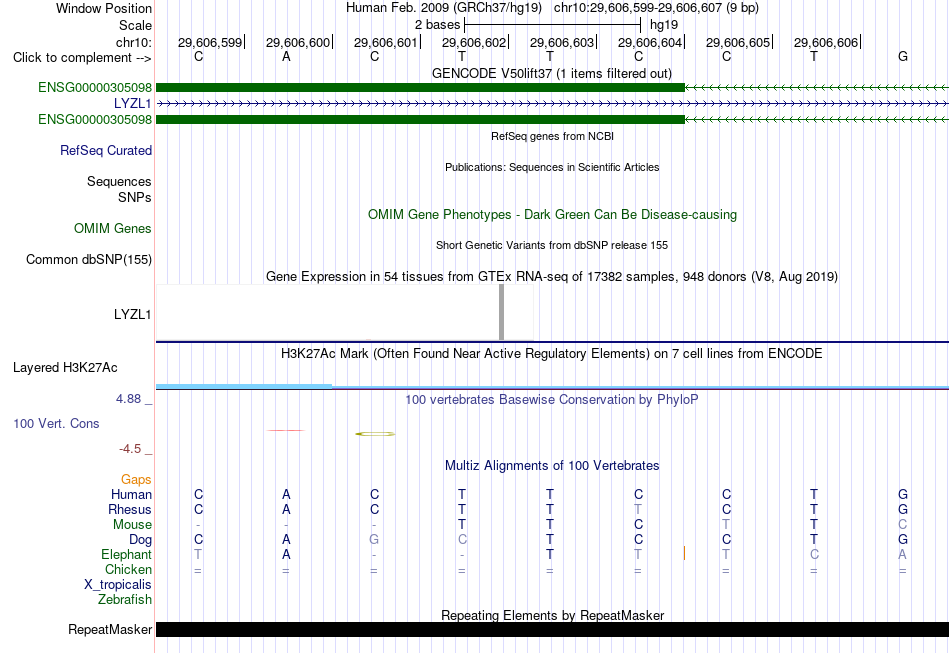
Task: Click the LYZL1 blue intron arrow line
Action: (x=552, y=104)
